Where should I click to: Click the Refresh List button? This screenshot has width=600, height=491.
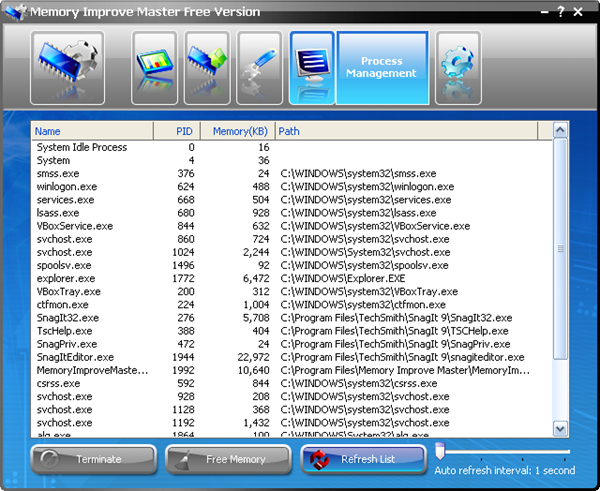364,459
